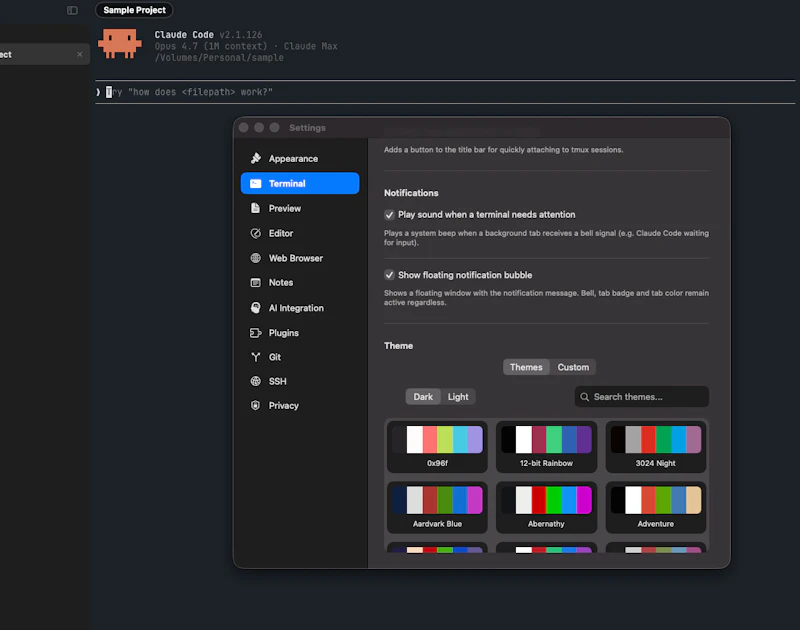
Task: Click the Search themes field
Action: [x=641, y=397]
